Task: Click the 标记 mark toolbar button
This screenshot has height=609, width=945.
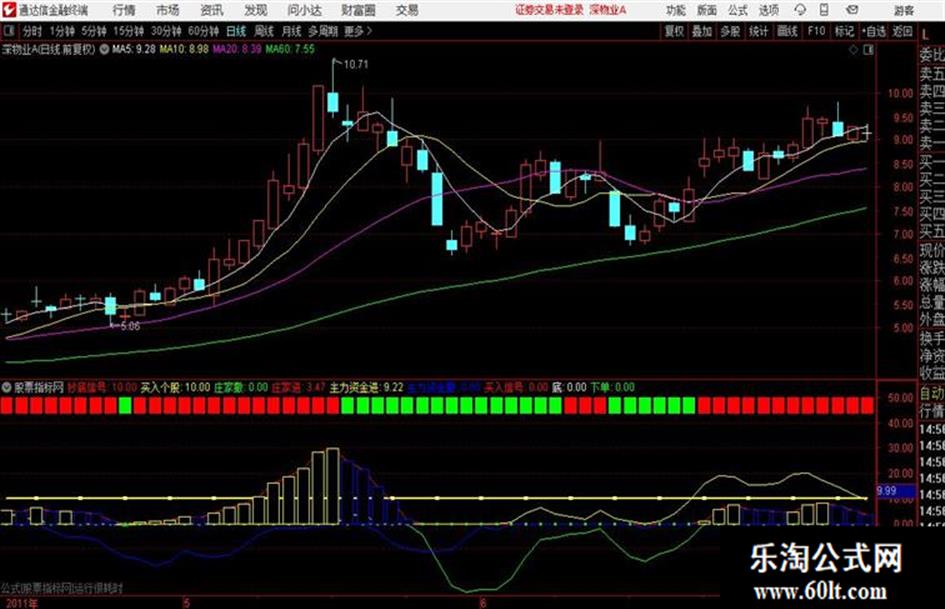Action: pos(844,31)
